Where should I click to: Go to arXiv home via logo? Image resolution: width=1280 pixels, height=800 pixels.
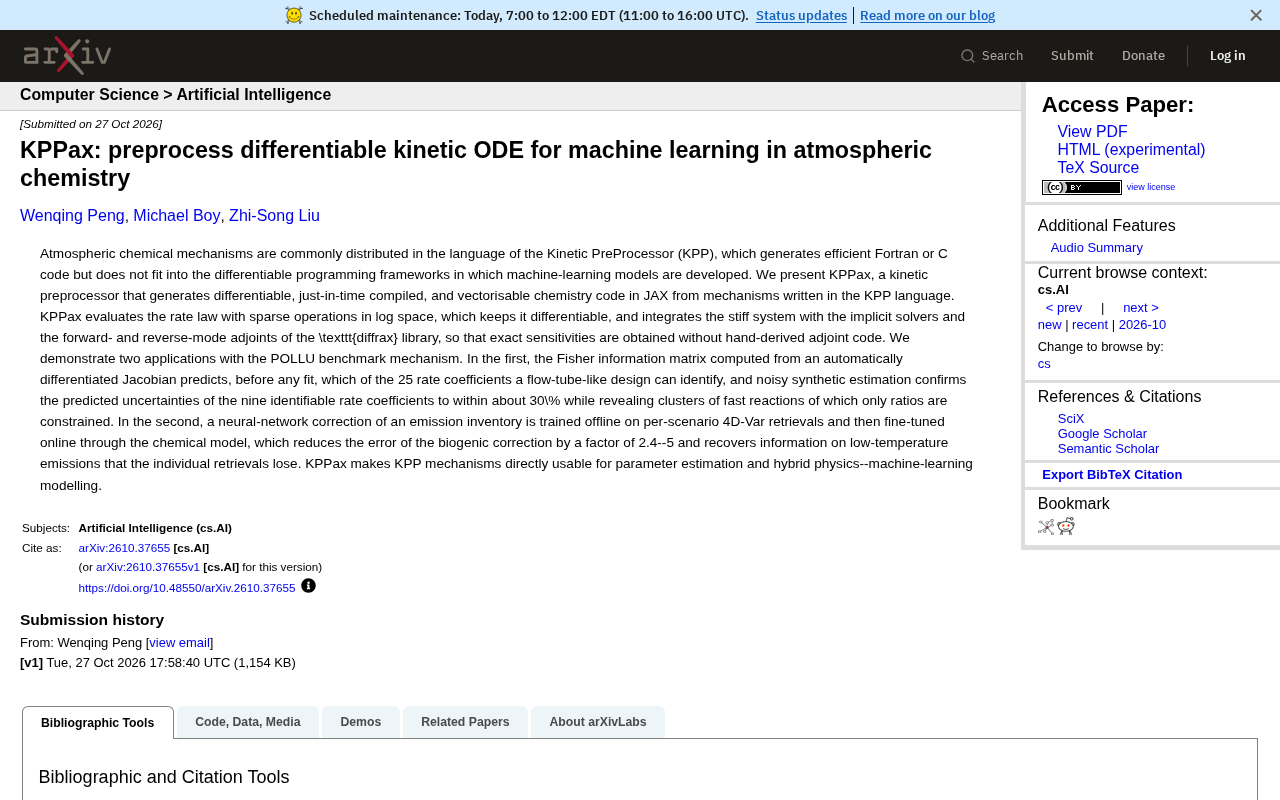coord(67,56)
